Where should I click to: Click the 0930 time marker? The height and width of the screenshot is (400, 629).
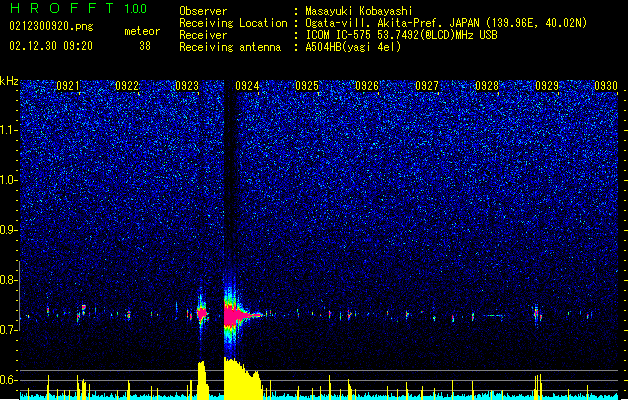[x=606, y=86]
